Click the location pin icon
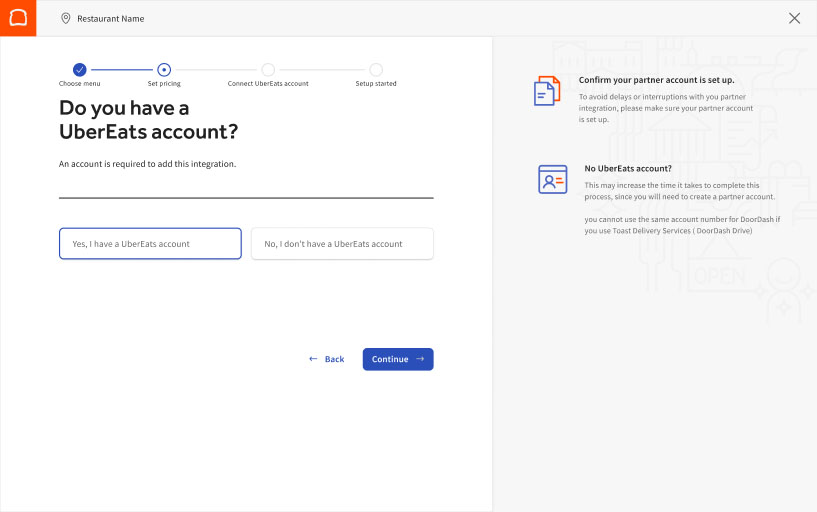 [66, 18]
